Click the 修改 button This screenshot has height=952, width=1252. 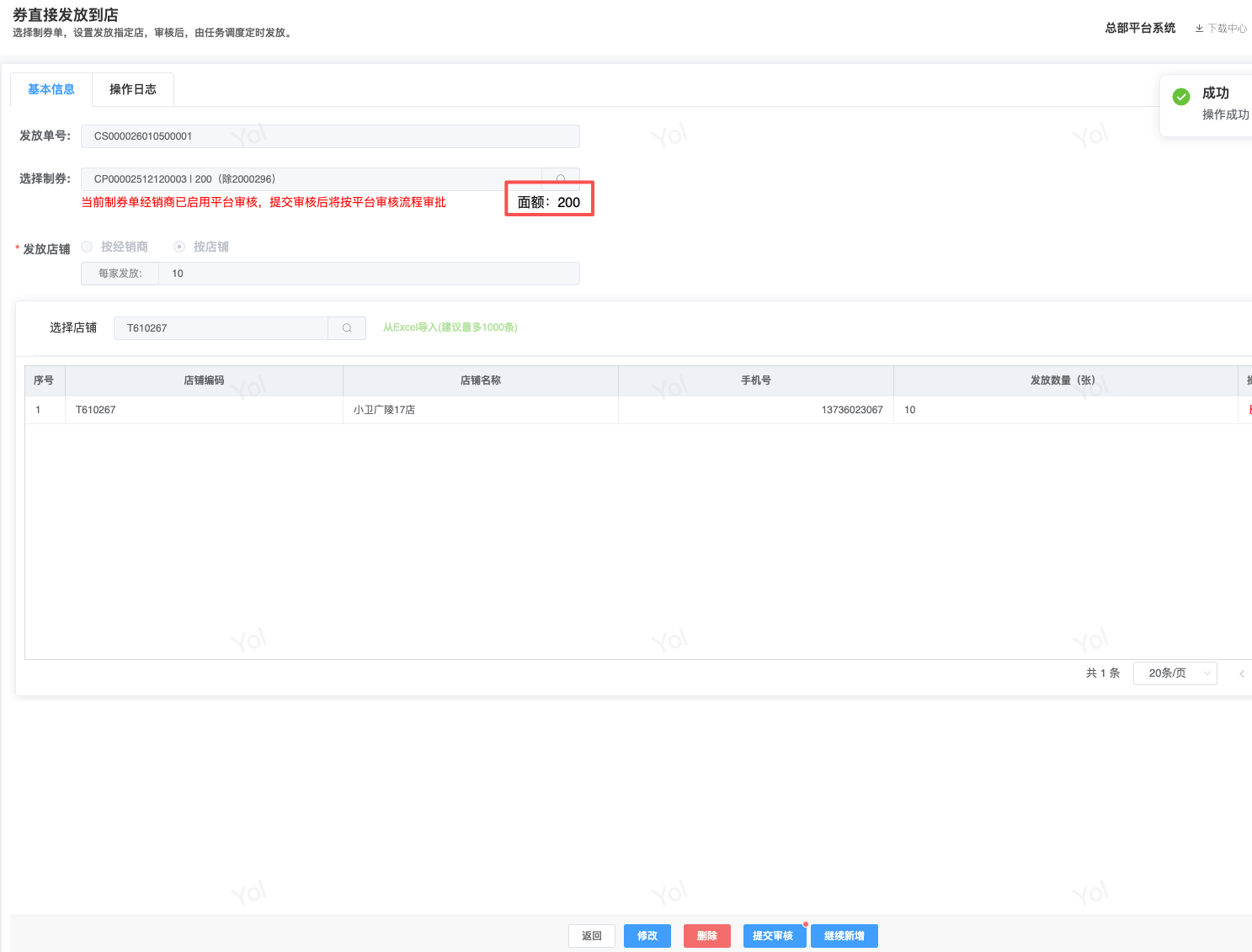click(x=647, y=936)
